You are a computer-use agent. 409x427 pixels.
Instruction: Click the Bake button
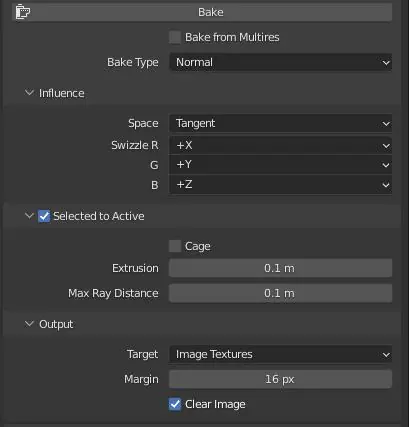(x=202, y=12)
